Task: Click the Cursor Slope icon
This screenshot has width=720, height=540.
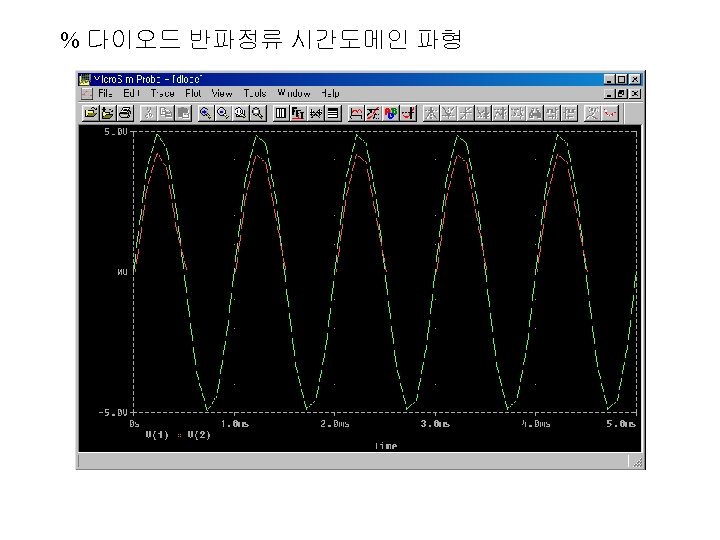Action: 466,113
